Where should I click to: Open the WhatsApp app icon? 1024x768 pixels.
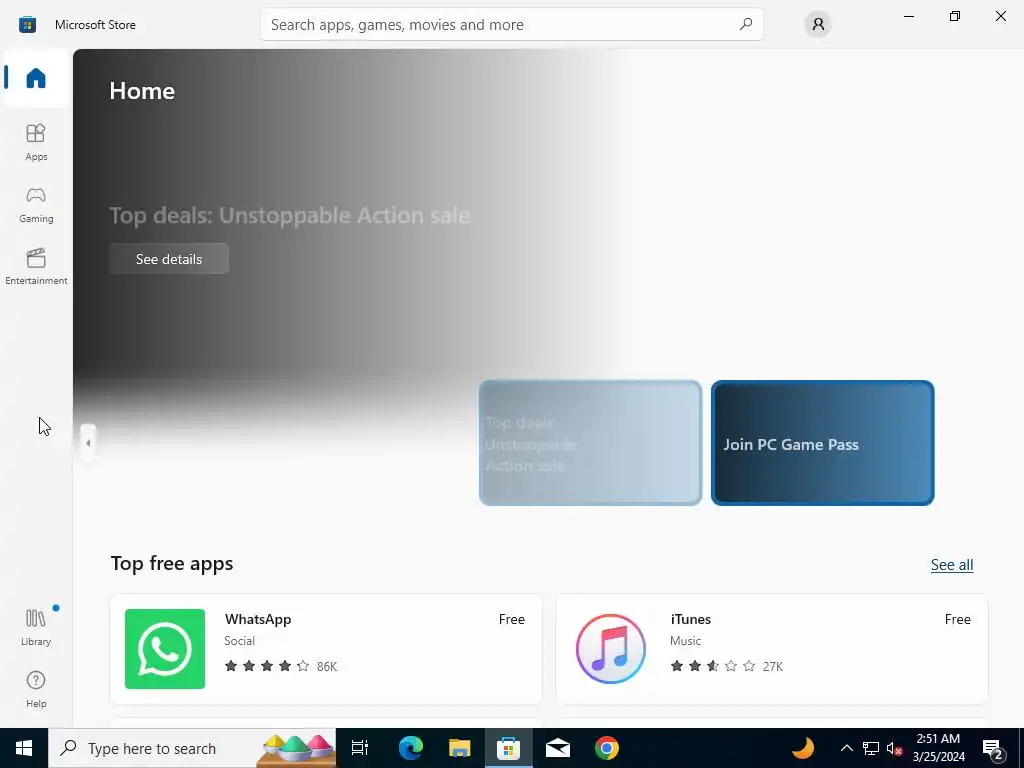coord(165,648)
